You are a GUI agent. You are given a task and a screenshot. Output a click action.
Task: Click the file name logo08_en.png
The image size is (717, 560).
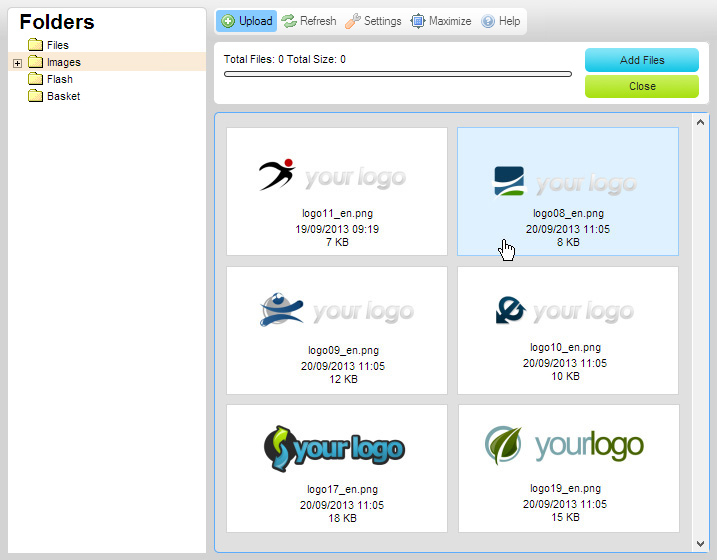pos(568,213)
